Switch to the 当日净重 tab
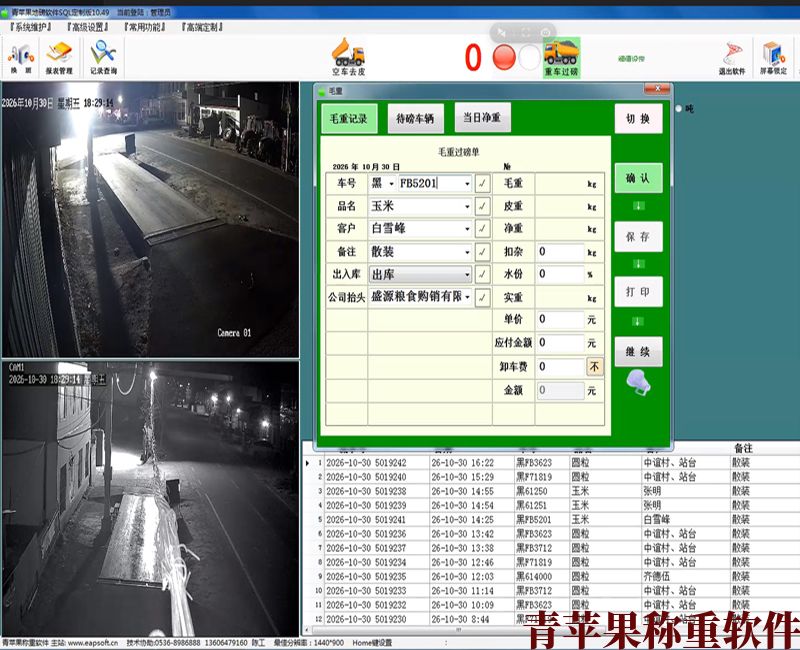Viewport: 800px width, 650px height. tap(482, 118)
